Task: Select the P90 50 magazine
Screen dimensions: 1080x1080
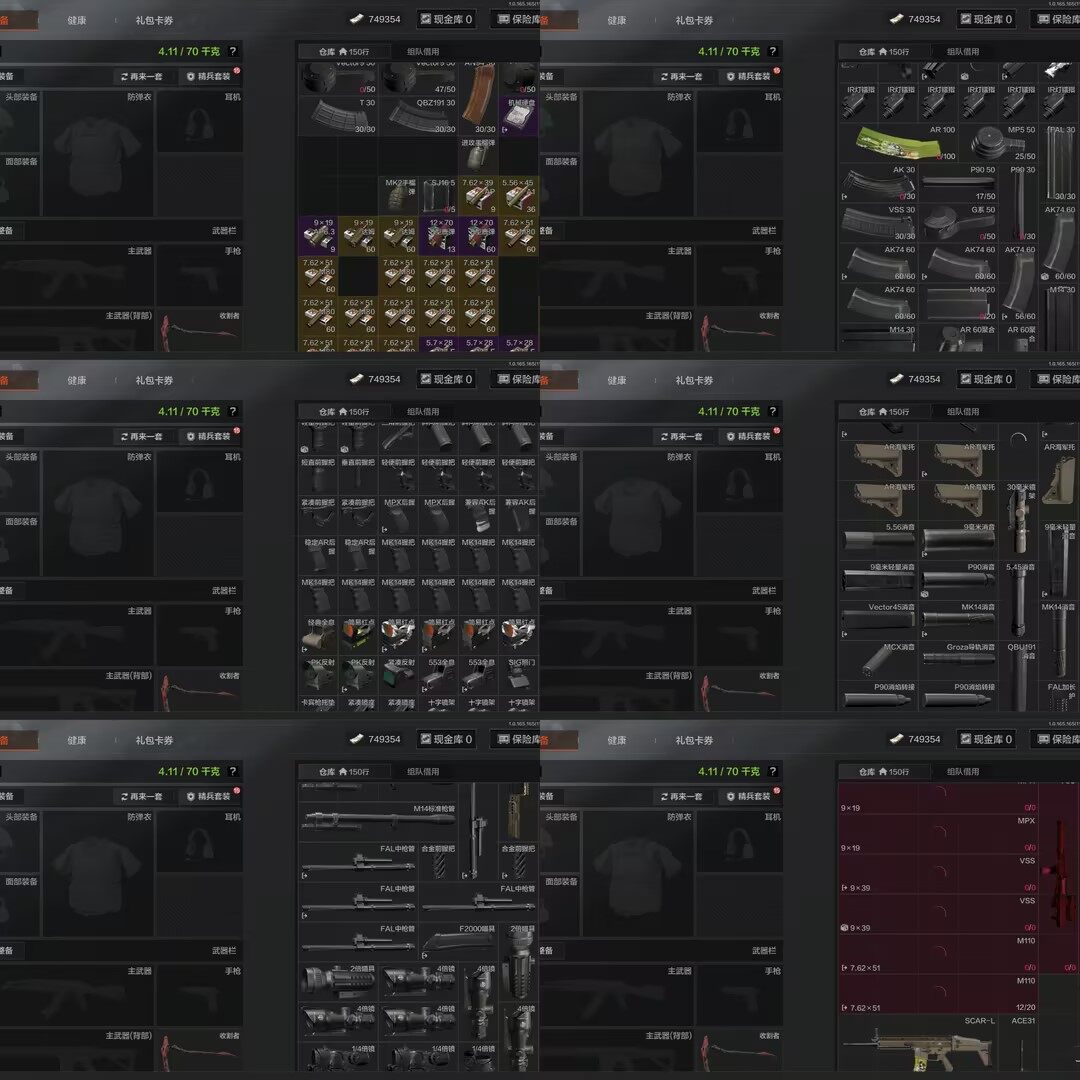Action: (958, 183)
